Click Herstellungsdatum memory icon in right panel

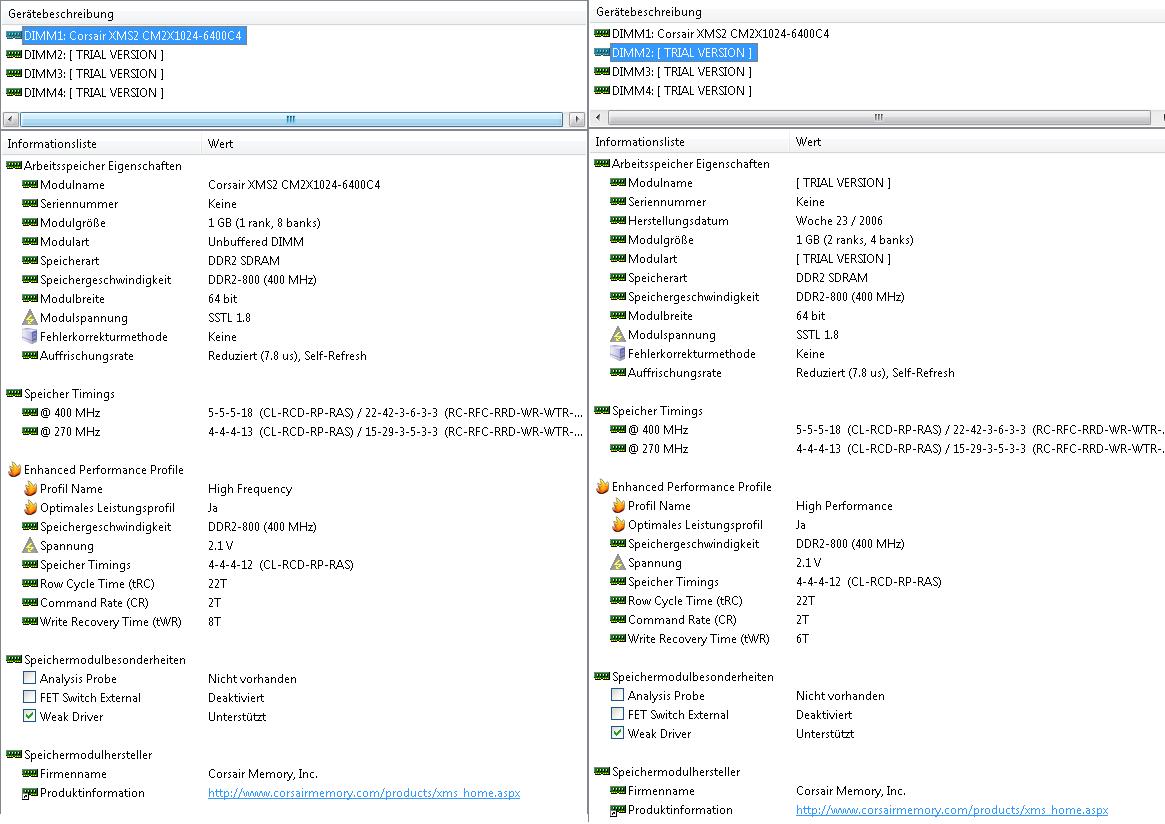[x=617, y=221]
